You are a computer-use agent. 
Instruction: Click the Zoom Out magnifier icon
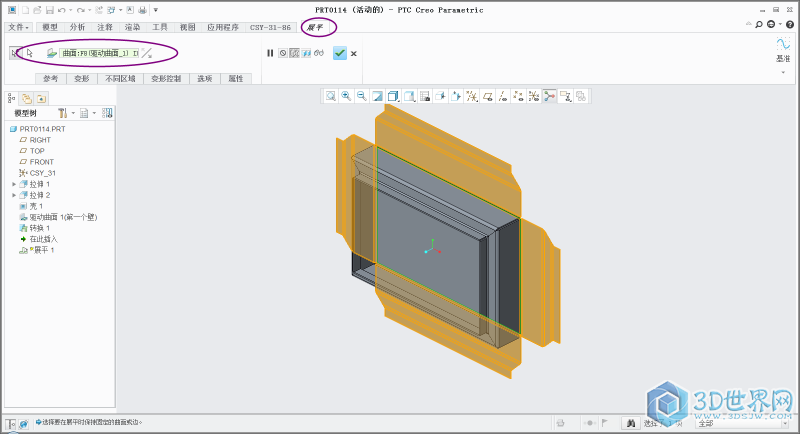coord(362,96)
